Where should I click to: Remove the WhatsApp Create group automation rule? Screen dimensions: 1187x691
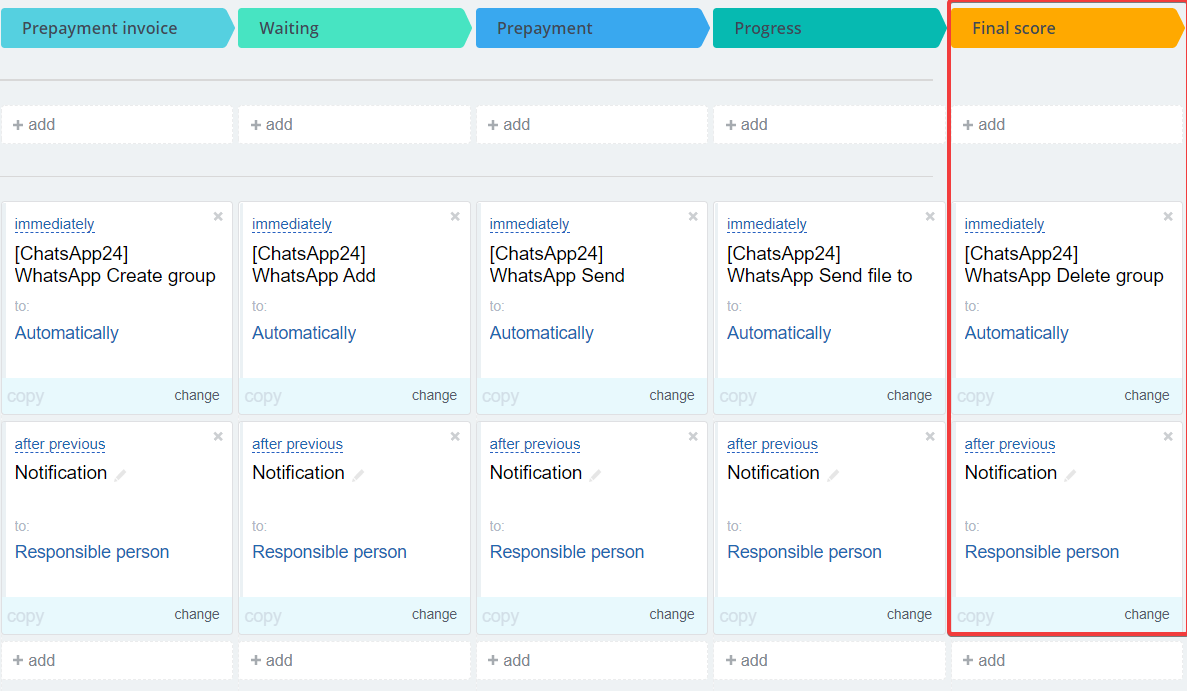coord(218,216)
